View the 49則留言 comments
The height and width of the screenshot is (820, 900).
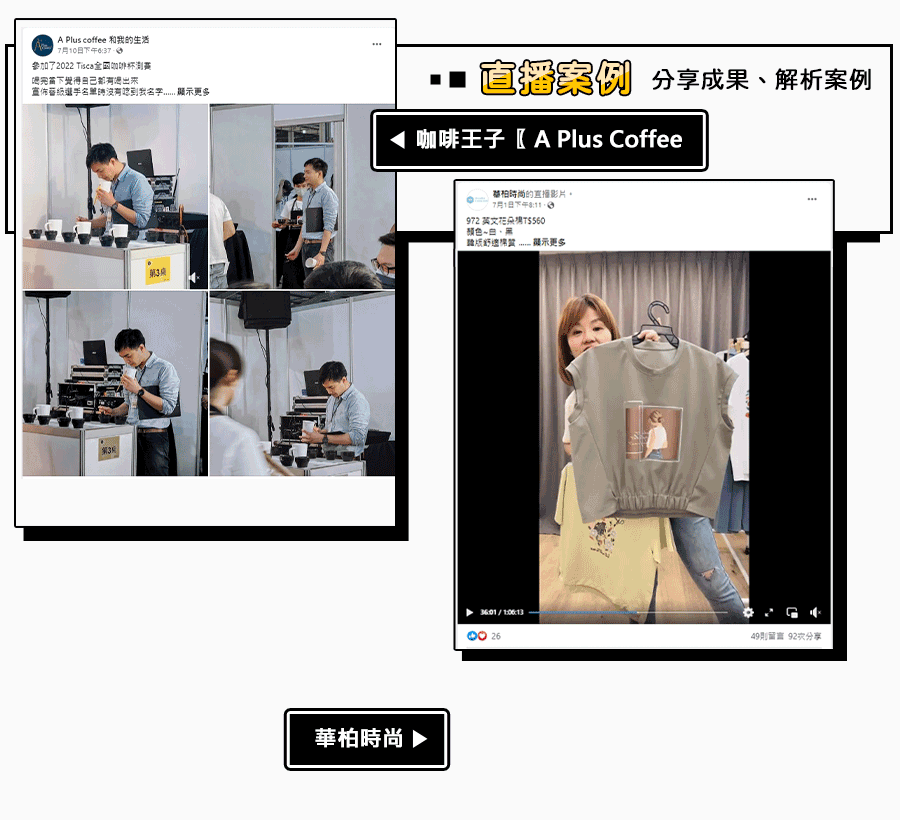click(766, 636)
